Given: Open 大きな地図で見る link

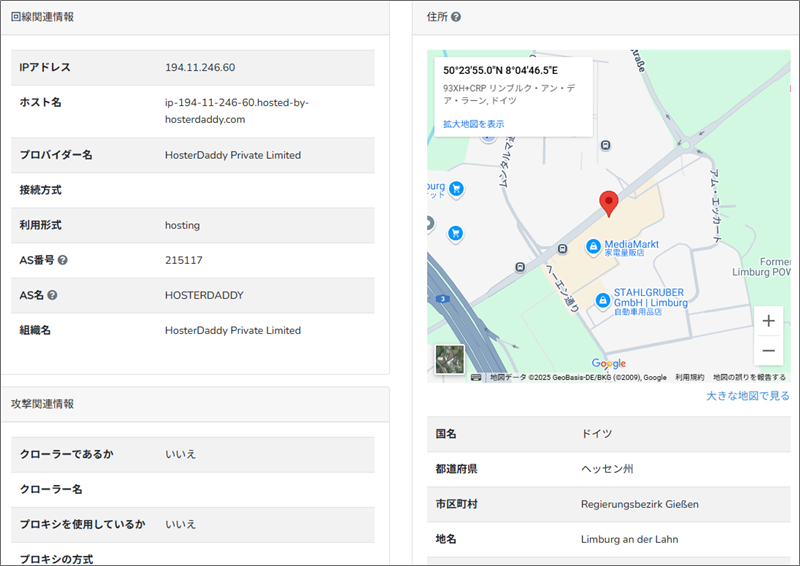Looking at the screenshot, I should (x=747, y=396).
